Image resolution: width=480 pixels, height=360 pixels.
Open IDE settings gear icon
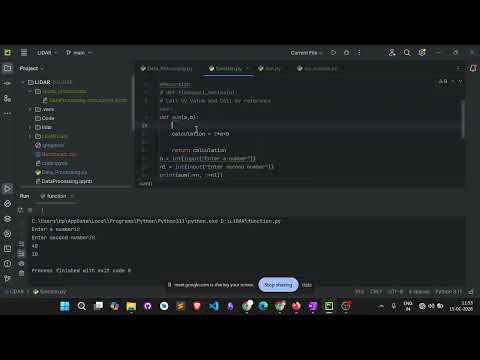(422, 53)
